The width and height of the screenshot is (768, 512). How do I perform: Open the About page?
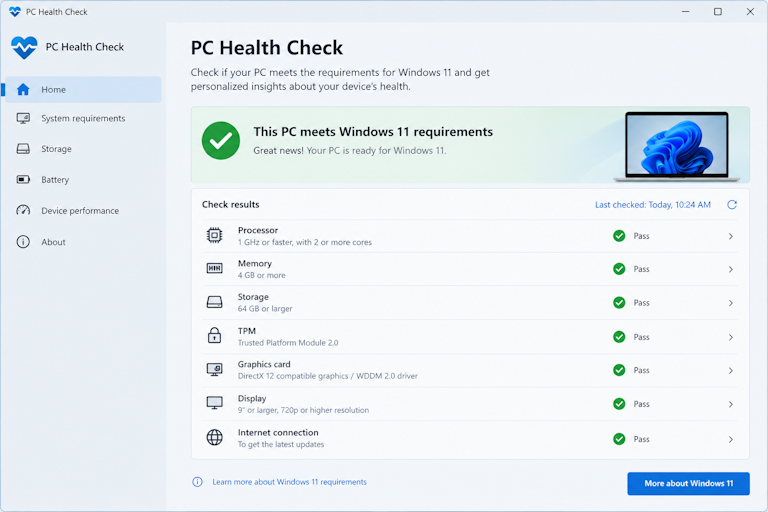point(83,242)
